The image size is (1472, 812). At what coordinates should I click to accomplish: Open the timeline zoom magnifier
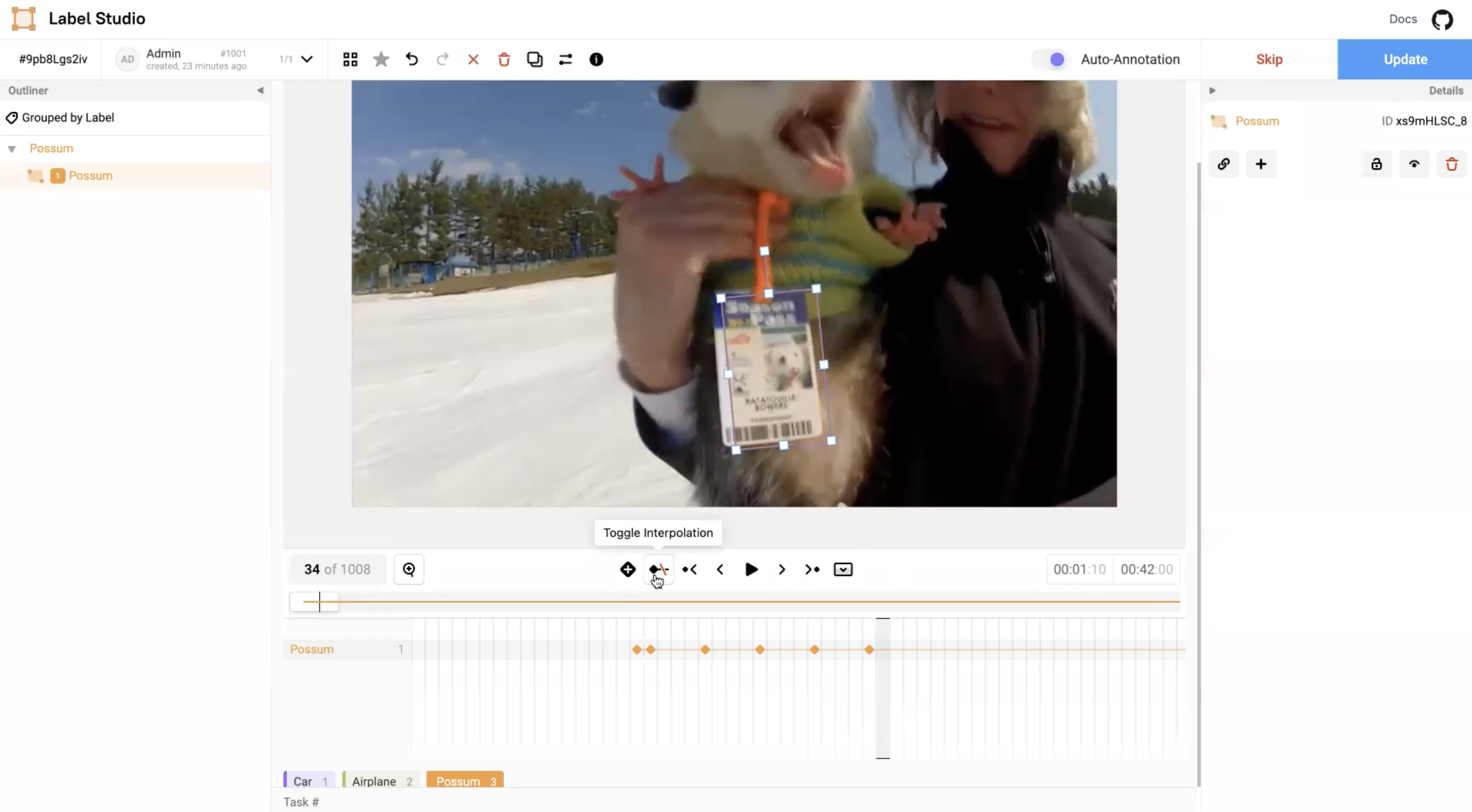409,569
